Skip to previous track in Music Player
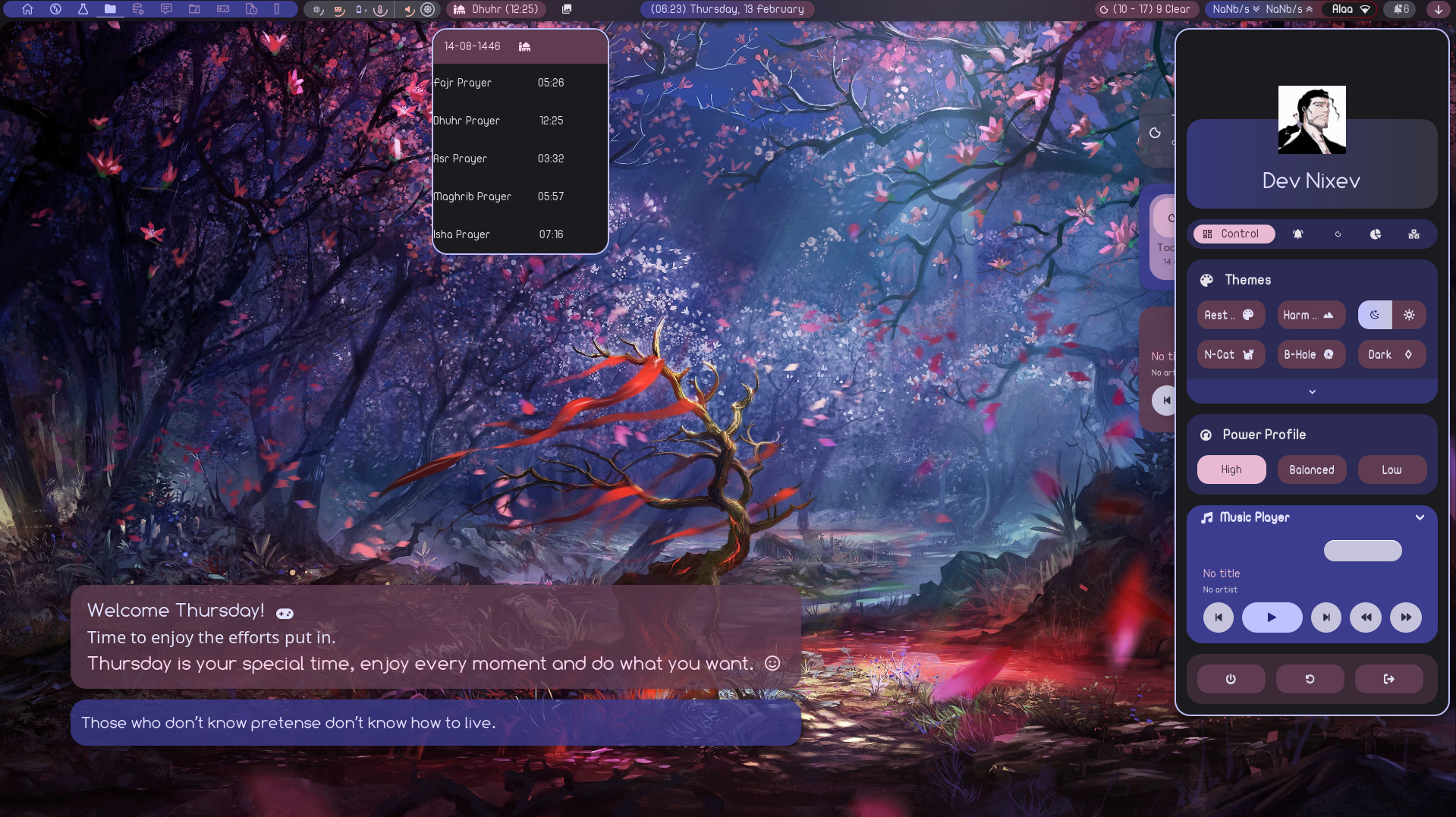Screen dimensions: 1456x817 point(1218,617)
